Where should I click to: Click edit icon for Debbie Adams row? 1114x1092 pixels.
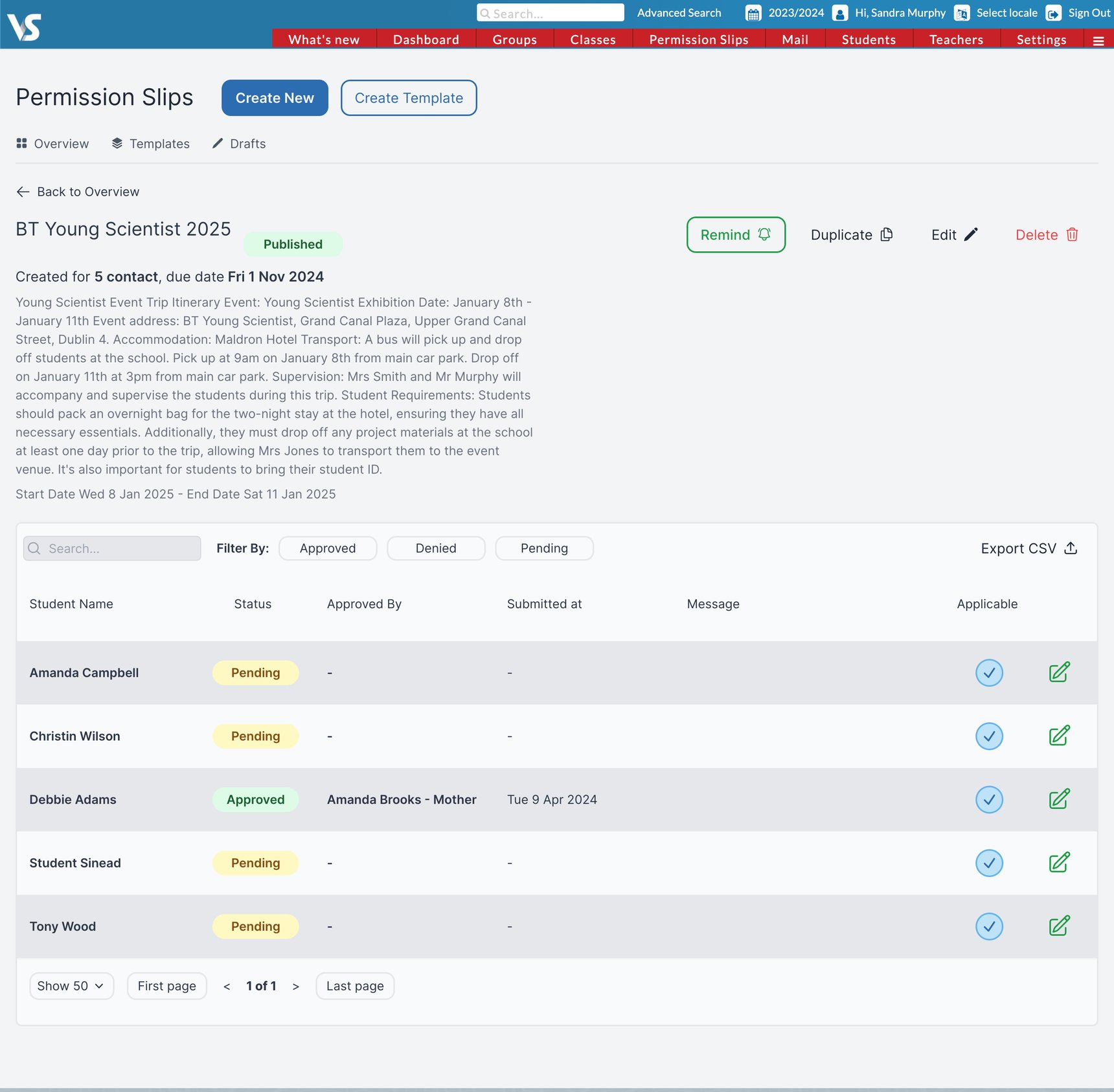coord(1059,799)
